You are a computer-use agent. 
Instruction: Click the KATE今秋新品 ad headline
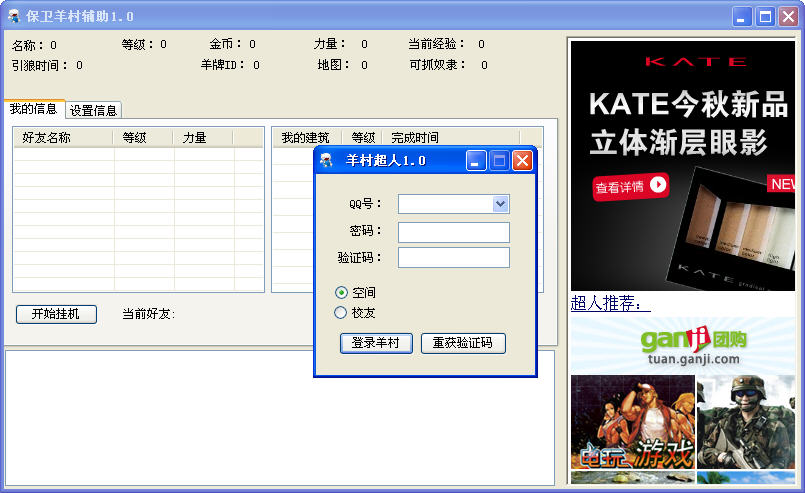coord(688,104)
